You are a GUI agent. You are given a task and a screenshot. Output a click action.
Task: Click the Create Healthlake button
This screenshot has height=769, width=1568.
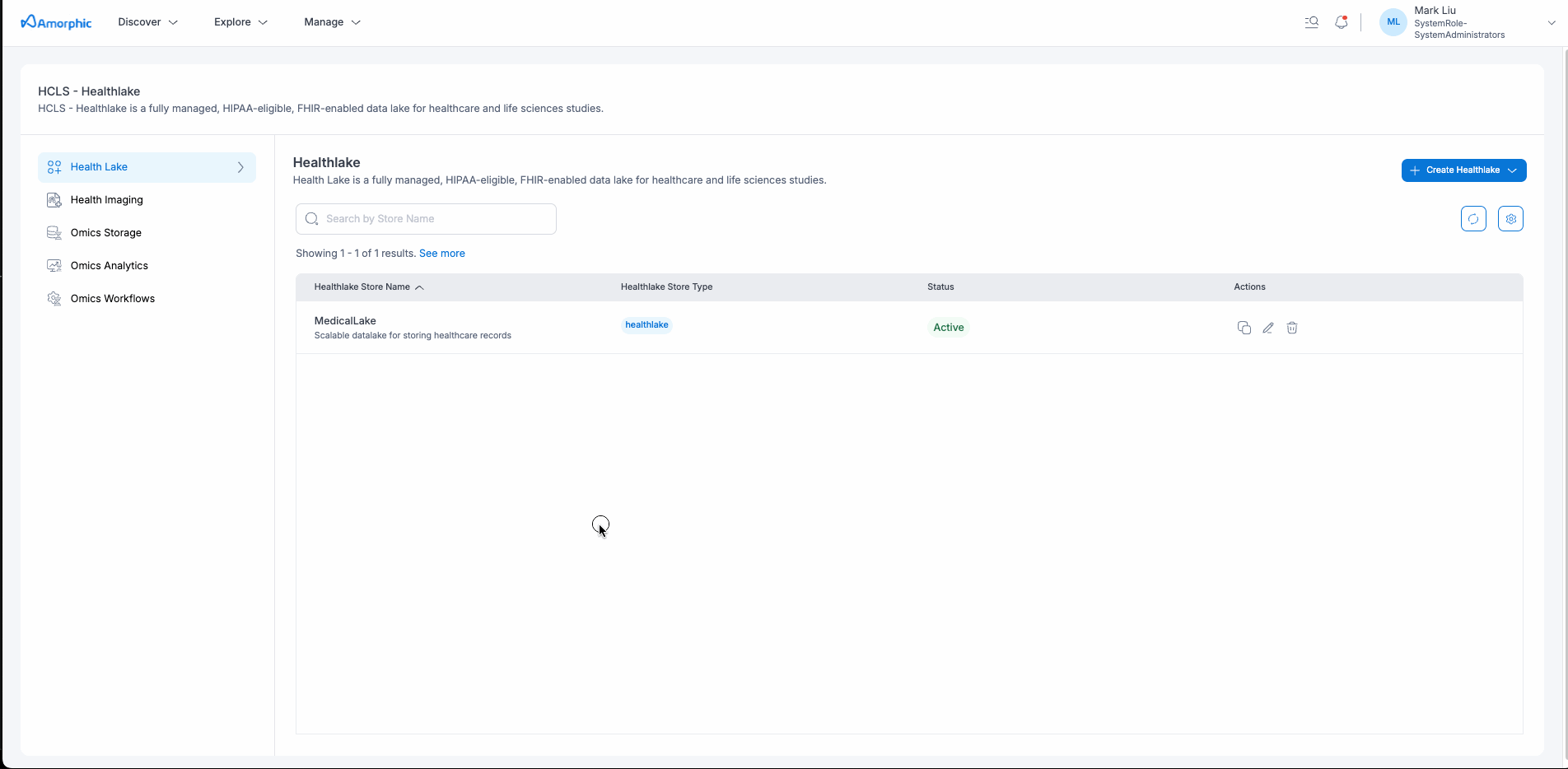point(1463,170)
